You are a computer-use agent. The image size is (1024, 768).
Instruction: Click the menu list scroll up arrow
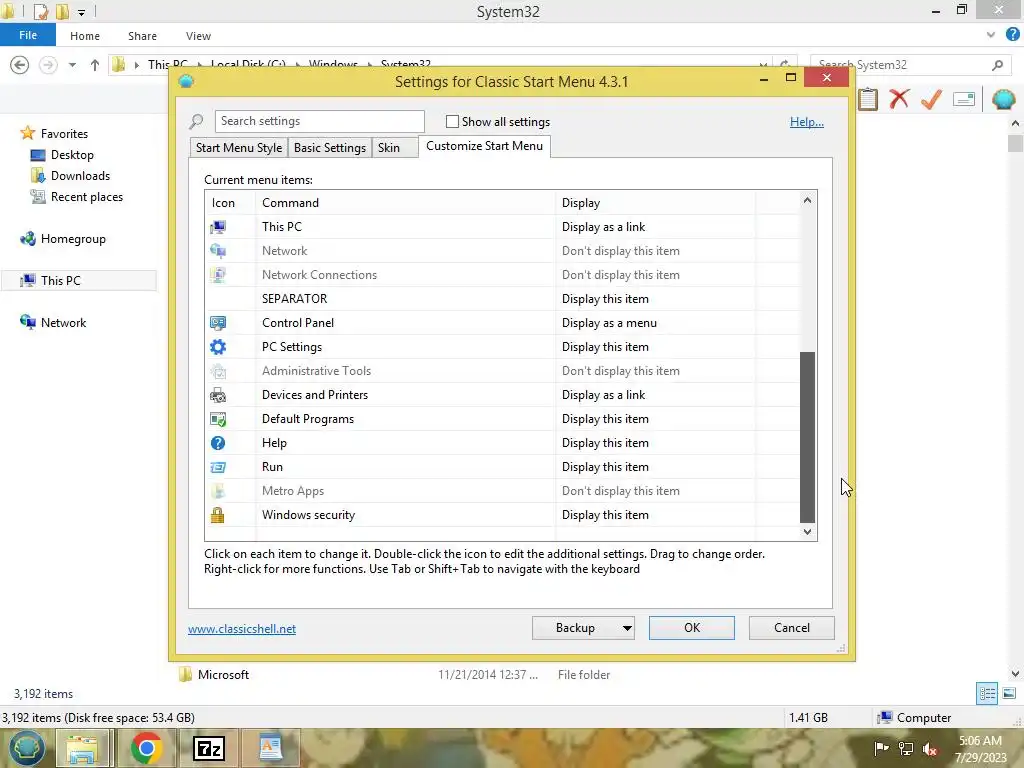pyautogui.click(x=807, y=200)
